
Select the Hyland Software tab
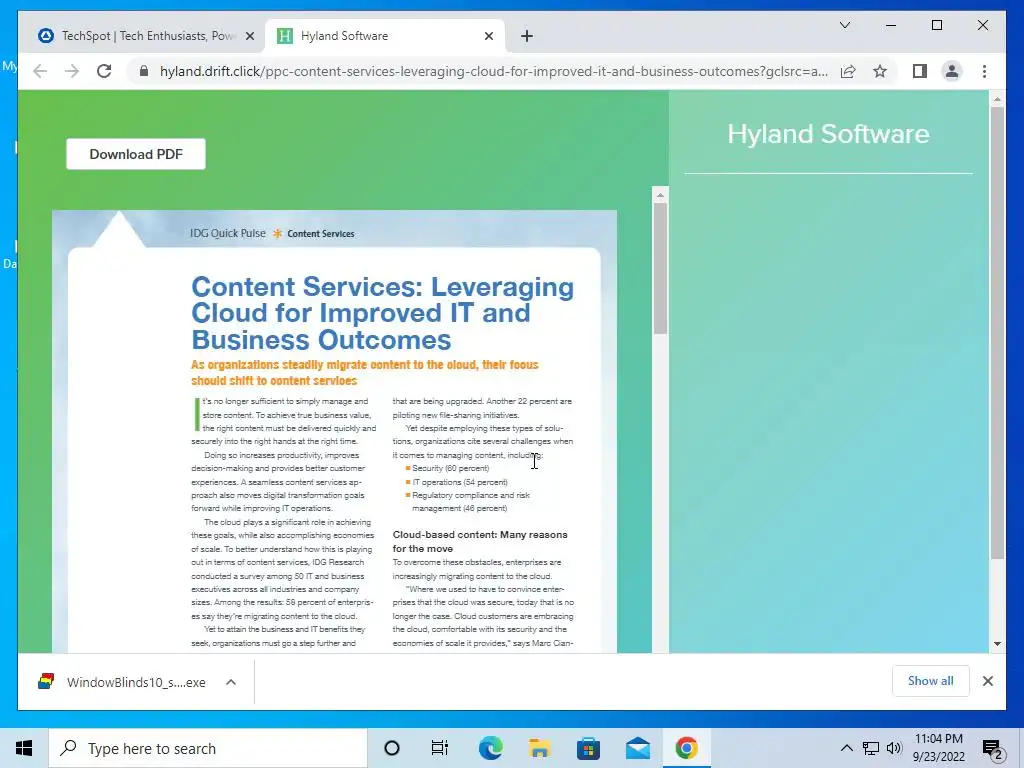[x=385, y=36]
